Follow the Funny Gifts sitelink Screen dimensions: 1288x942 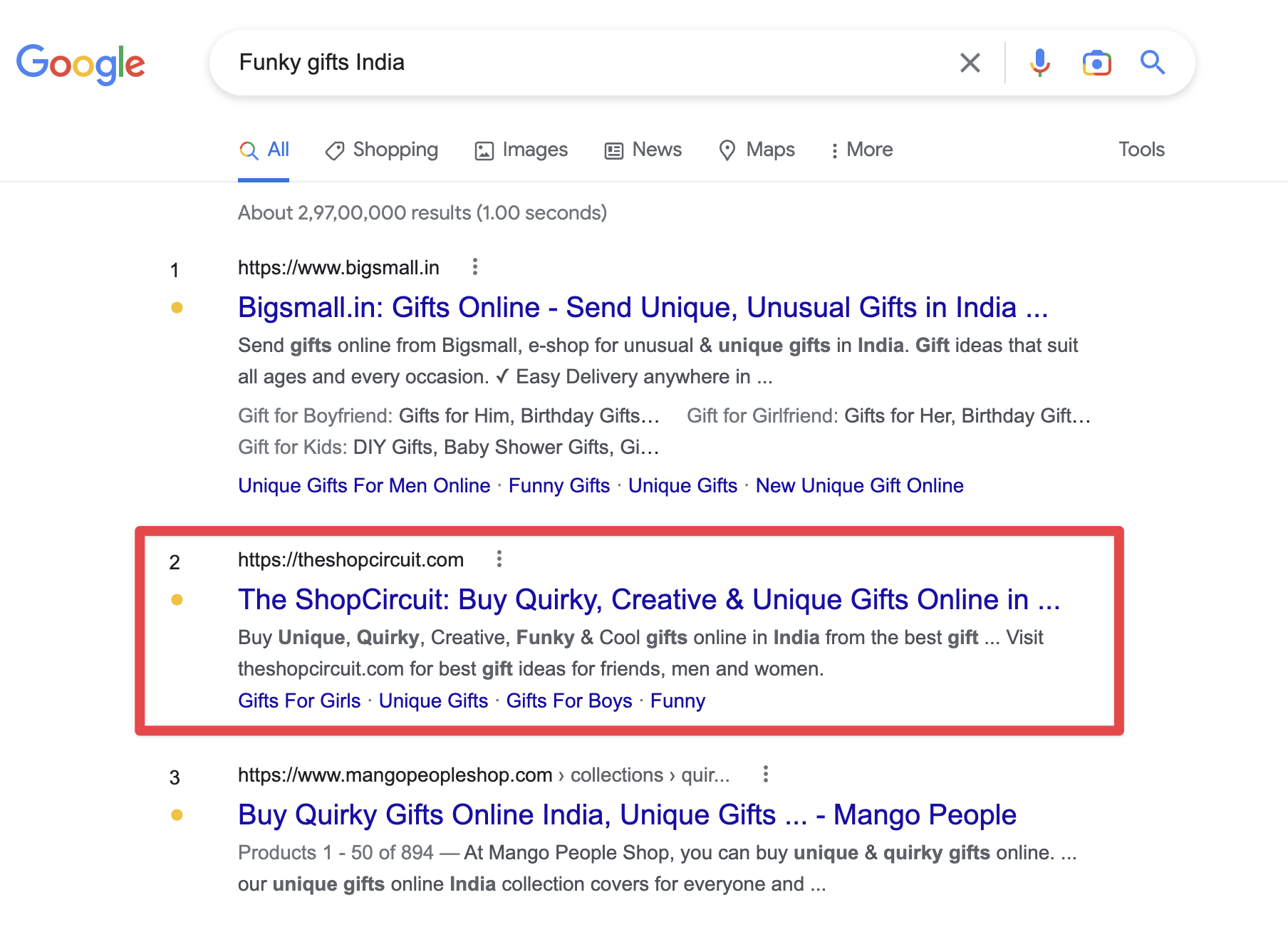[x=559, y=486]
